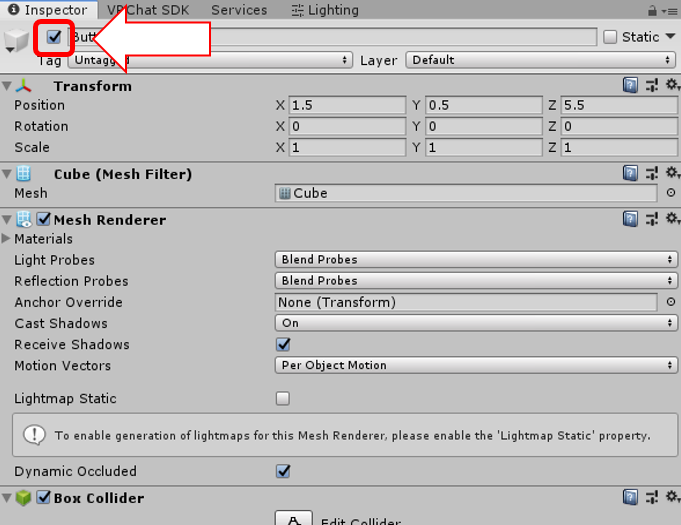Open the Anchor Override object picker
This screenshot has height=525, width=681.
point(671,301)
